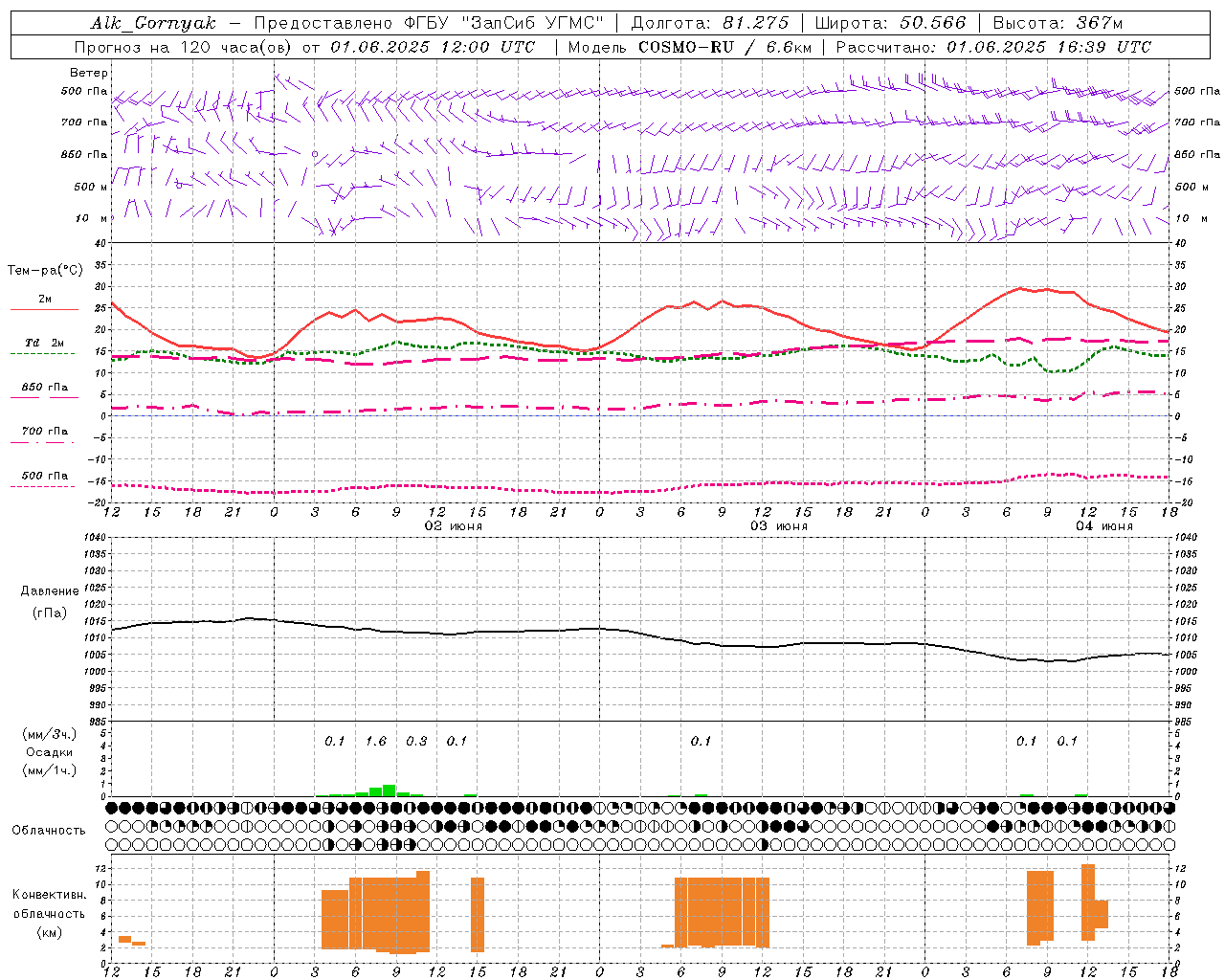The height and width of the screenshot is (980, 1225).
Task: Click the "0.3" precipitation amount value
Action: point(416,741)
